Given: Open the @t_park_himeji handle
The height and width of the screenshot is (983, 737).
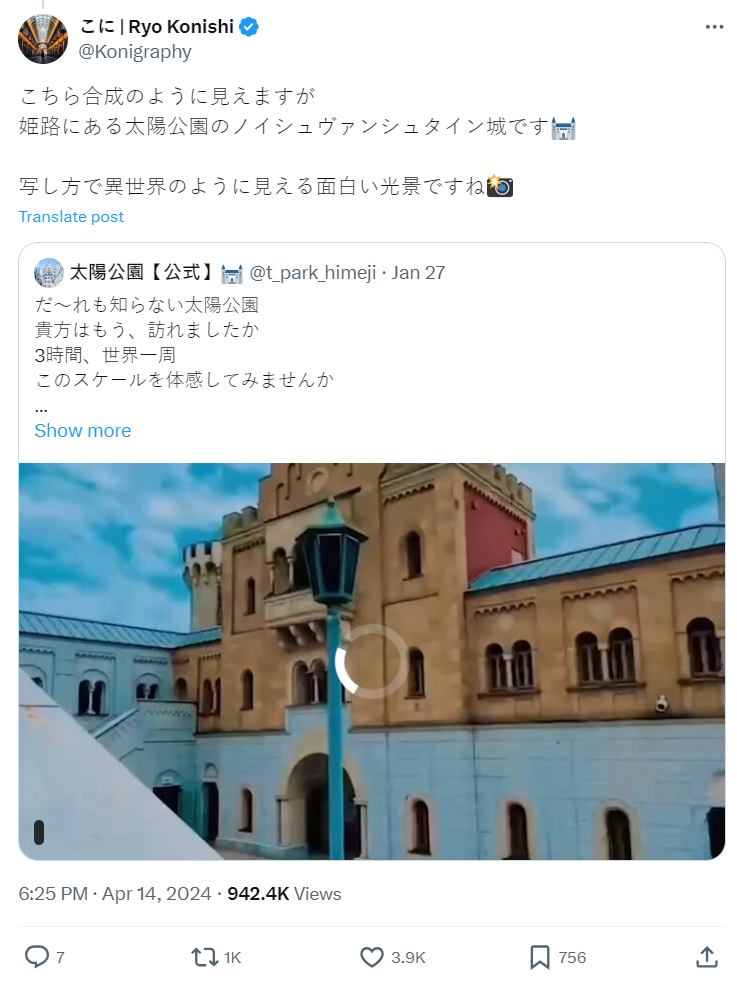Looking at the screenshot, I should [x=313, y=273].
